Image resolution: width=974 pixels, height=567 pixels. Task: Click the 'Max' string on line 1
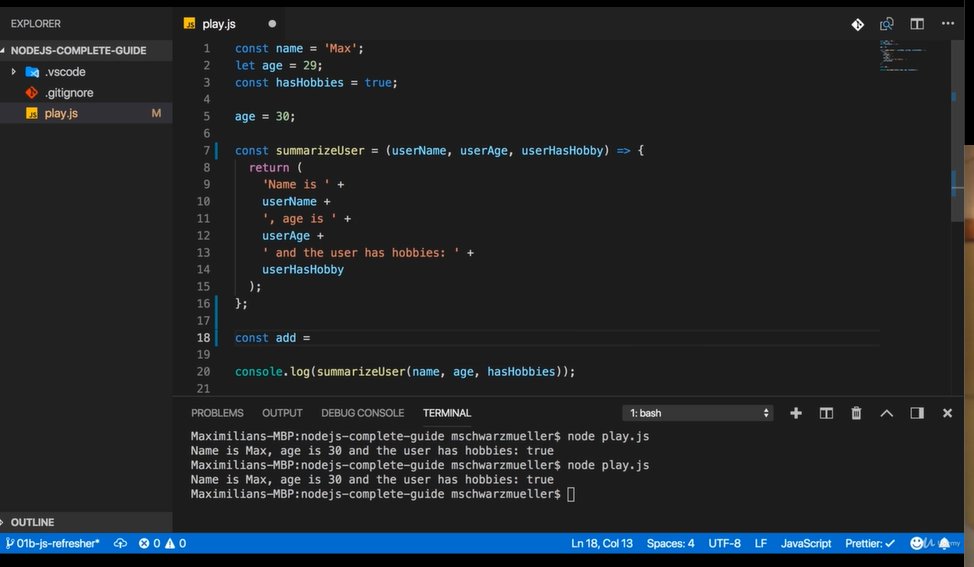pos(340,48)
